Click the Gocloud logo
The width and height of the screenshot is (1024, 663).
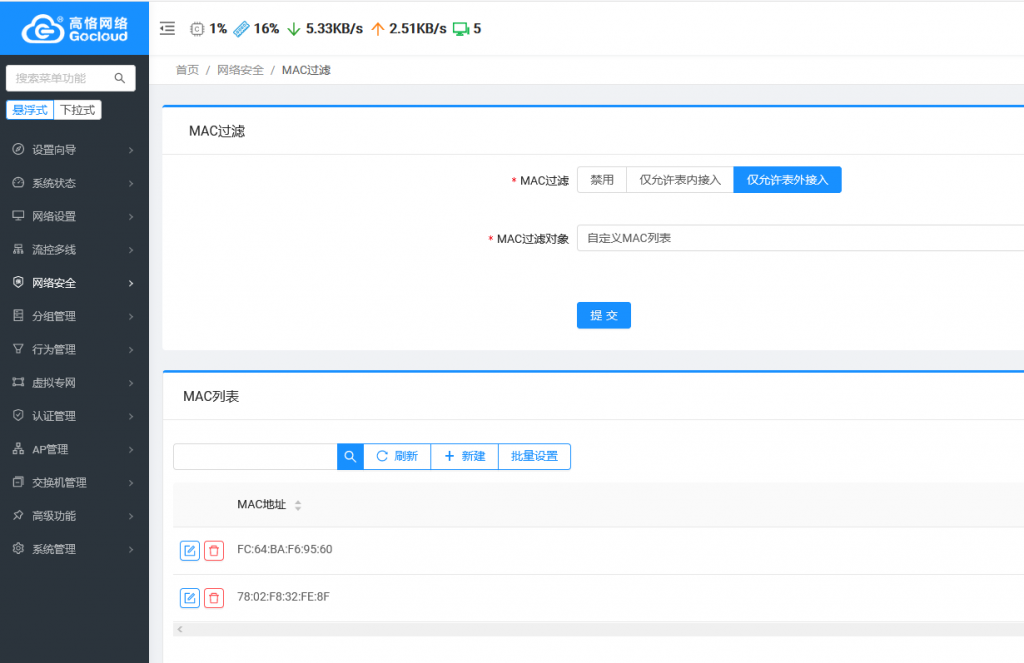click(74, 28)
